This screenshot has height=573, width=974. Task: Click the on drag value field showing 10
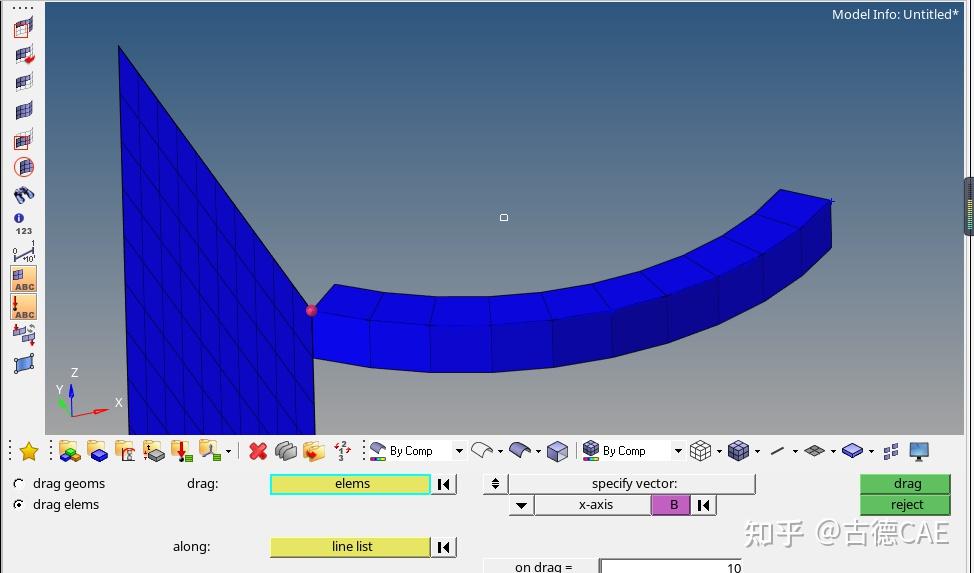pyautogui.click(x=671, y=566)
